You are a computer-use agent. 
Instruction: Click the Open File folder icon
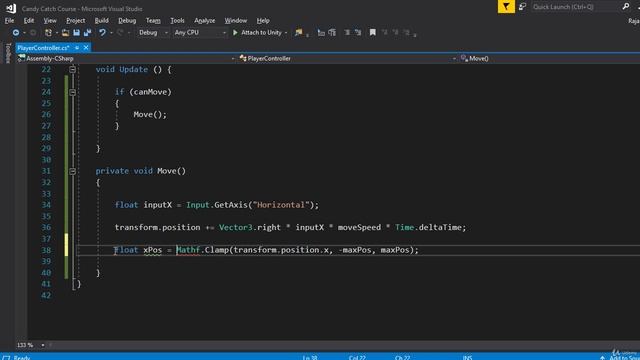pyautogui.click(x=65, y=32)
